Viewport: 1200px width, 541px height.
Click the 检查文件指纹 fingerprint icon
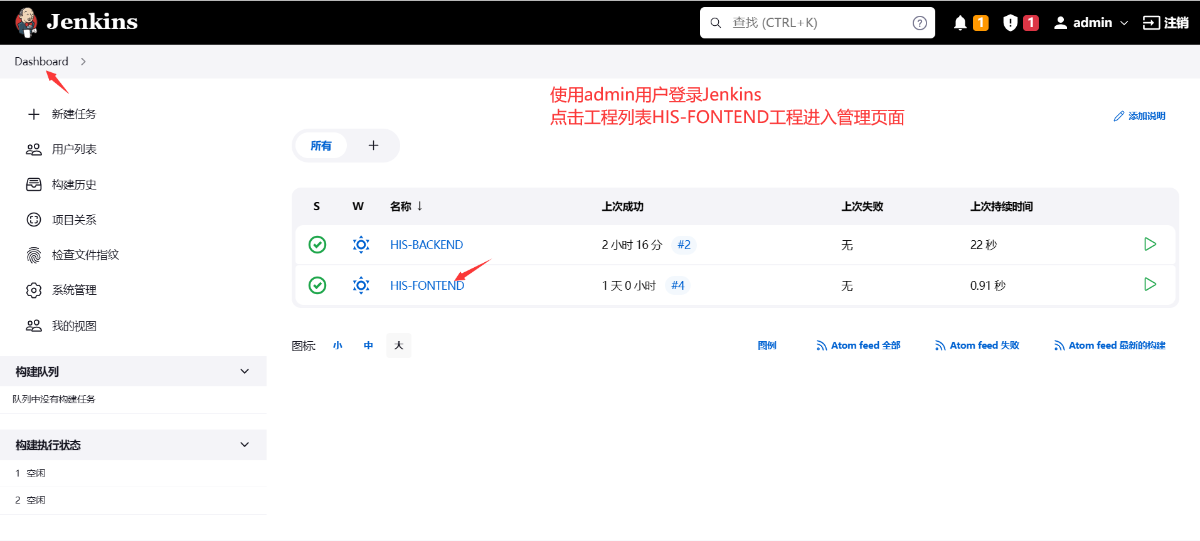[x=33, y=255]
